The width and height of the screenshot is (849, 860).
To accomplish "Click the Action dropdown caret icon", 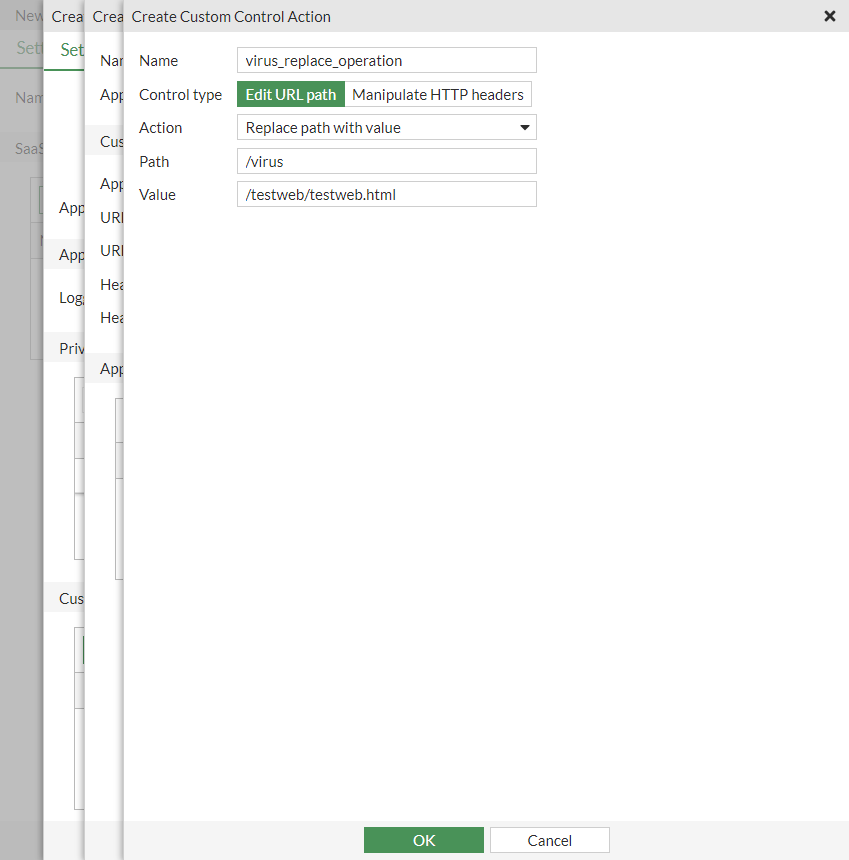I will click(524, 127).
